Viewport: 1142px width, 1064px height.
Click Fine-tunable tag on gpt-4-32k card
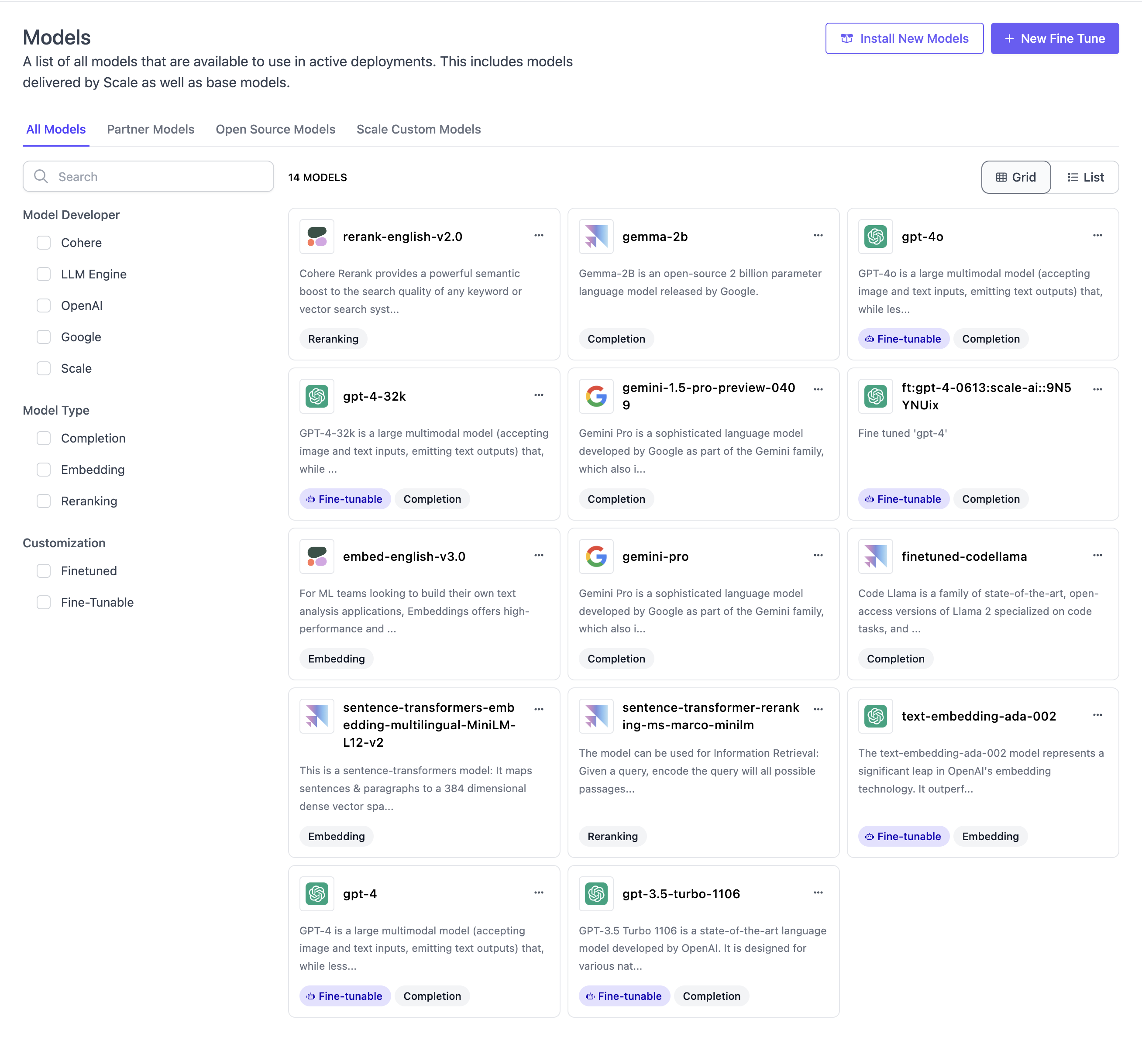(345, 499)
